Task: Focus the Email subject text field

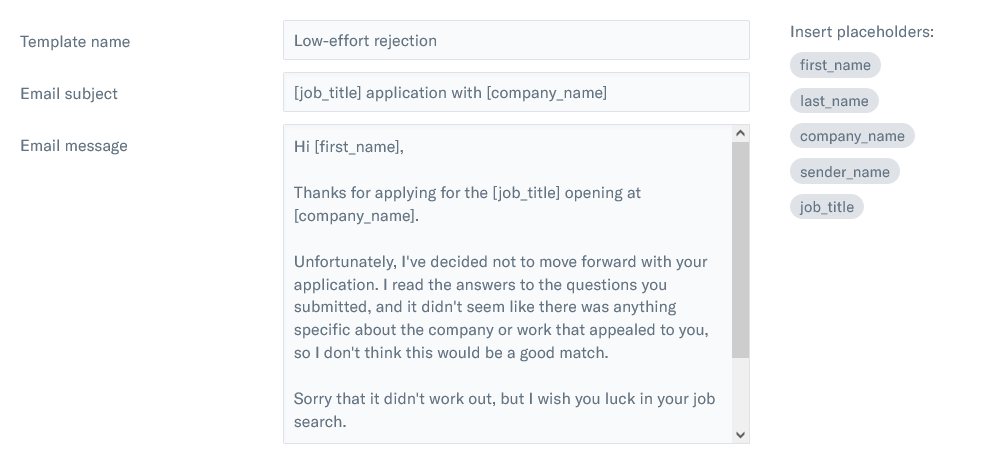Action: pos(516,93)
